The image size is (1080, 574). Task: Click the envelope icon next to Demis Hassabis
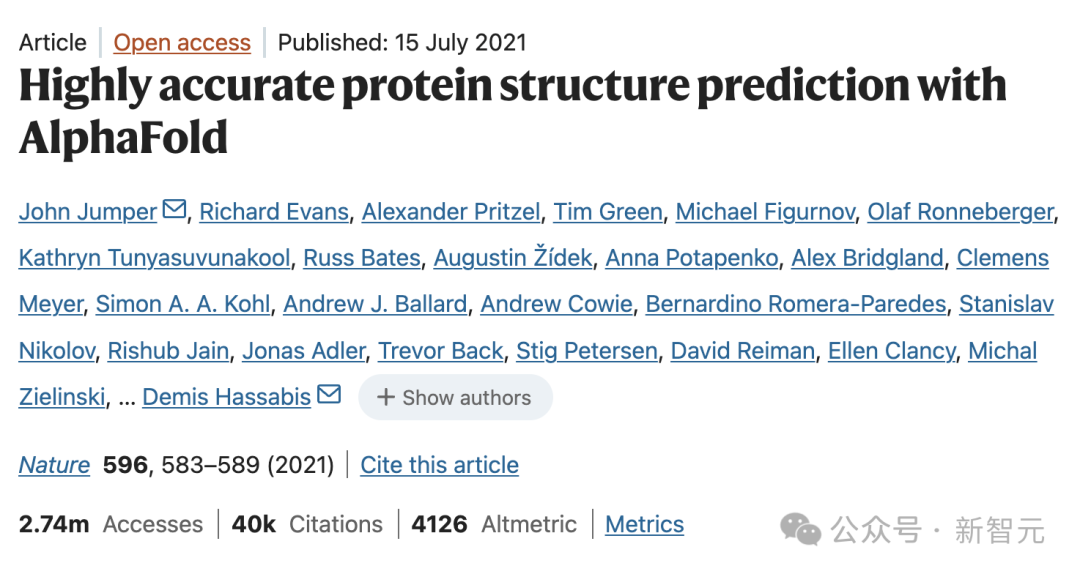328,395
